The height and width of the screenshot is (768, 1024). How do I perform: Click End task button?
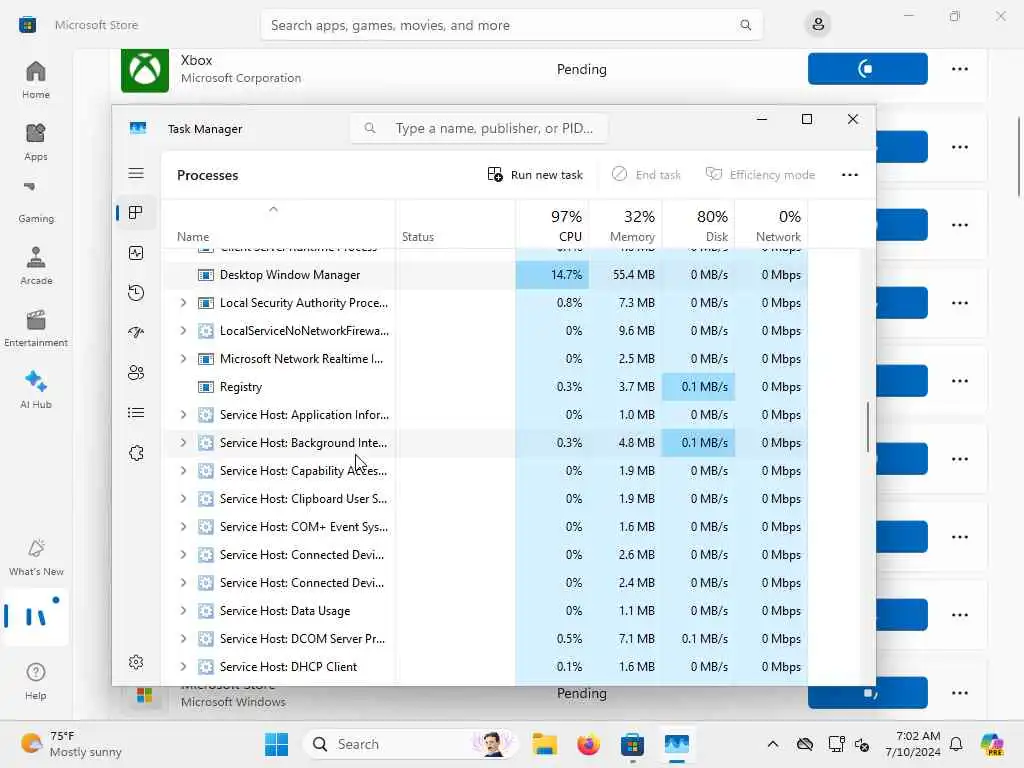click(x=646, y=174)
